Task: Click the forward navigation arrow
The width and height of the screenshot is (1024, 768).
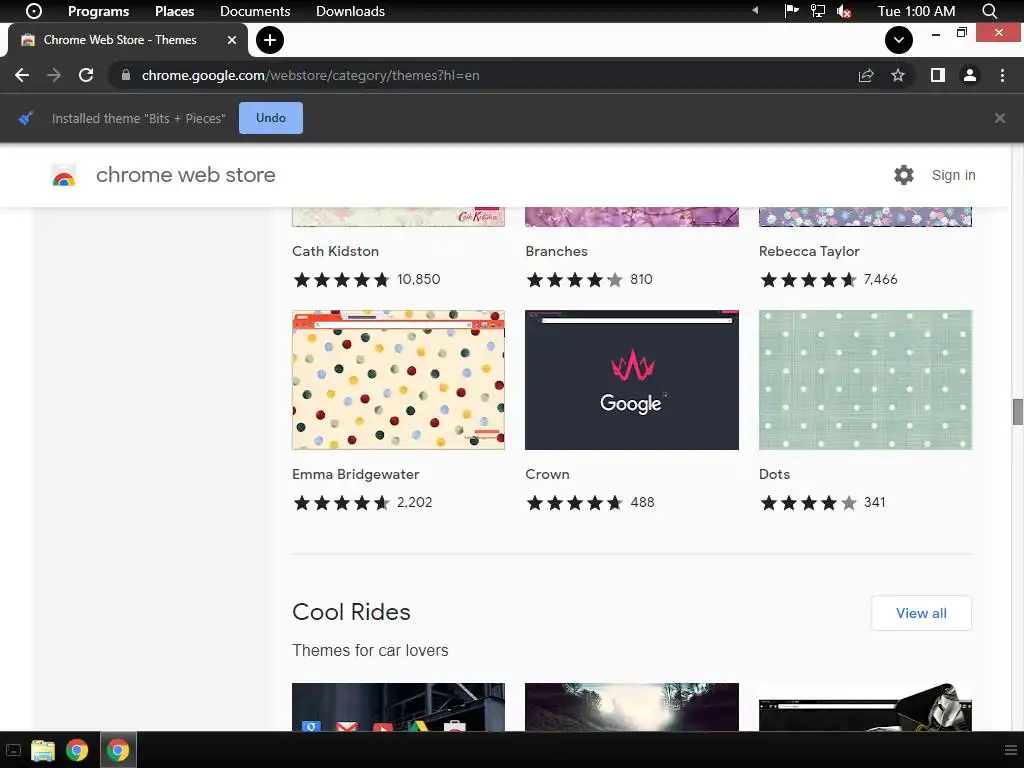Action: pos(54,75)
